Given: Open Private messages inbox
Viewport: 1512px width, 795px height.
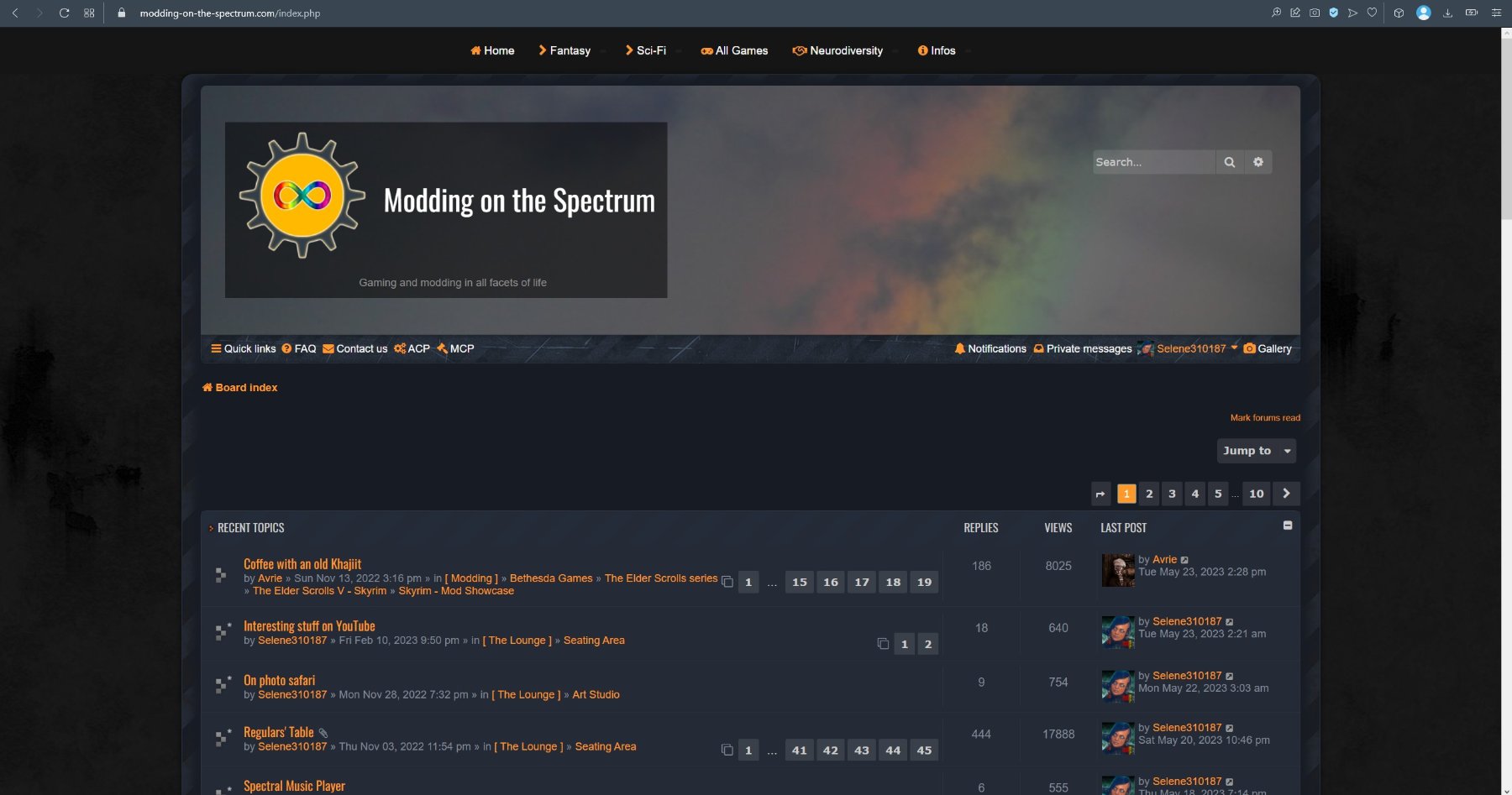Looking at the screenshot, I should click(x=1083, y=348).
